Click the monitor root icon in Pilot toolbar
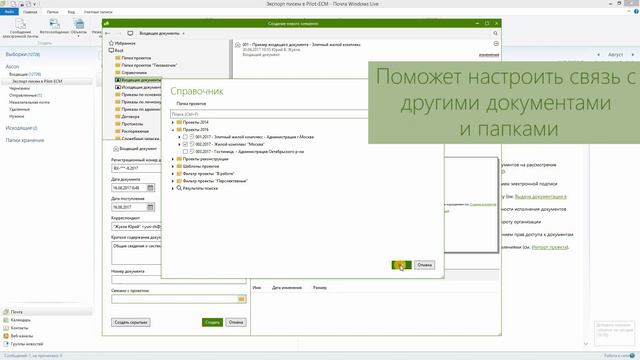640x360 pixels. [130, 33]
